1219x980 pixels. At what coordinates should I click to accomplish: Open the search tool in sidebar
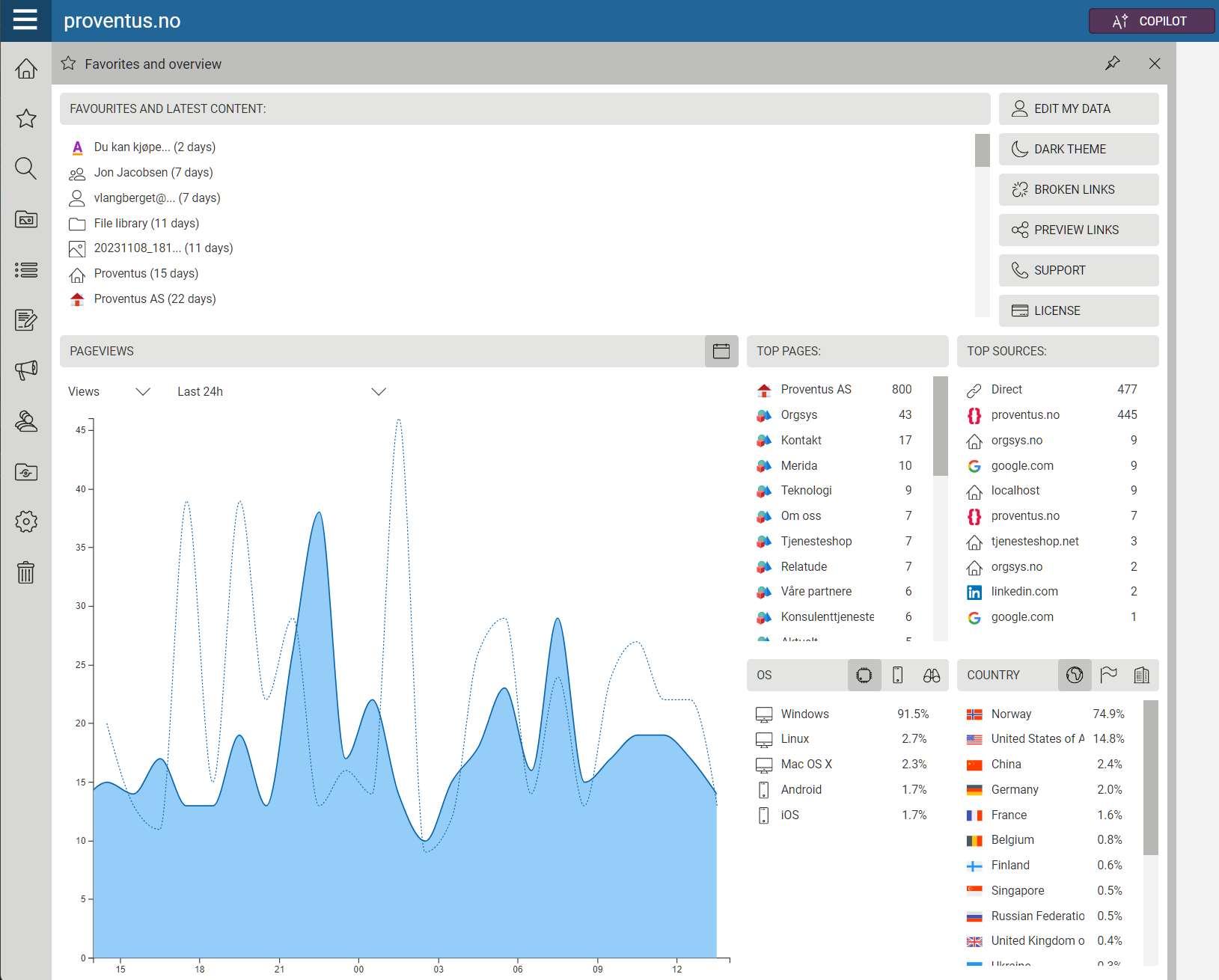coord(26,168)
